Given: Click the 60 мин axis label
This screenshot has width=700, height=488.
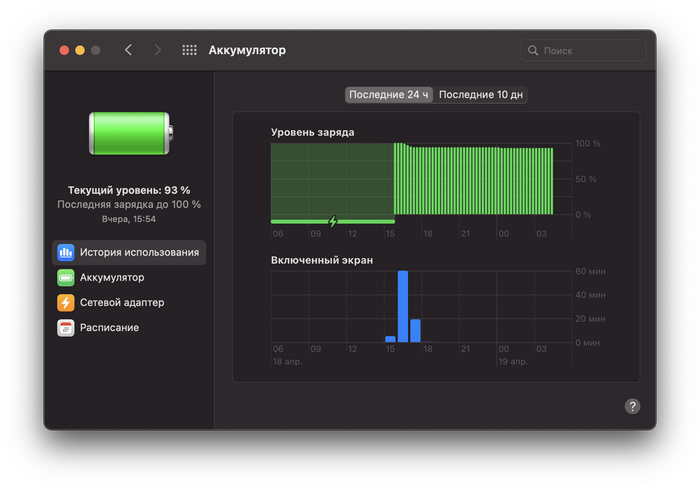Looking at the screenshot, I should (590, 271).
